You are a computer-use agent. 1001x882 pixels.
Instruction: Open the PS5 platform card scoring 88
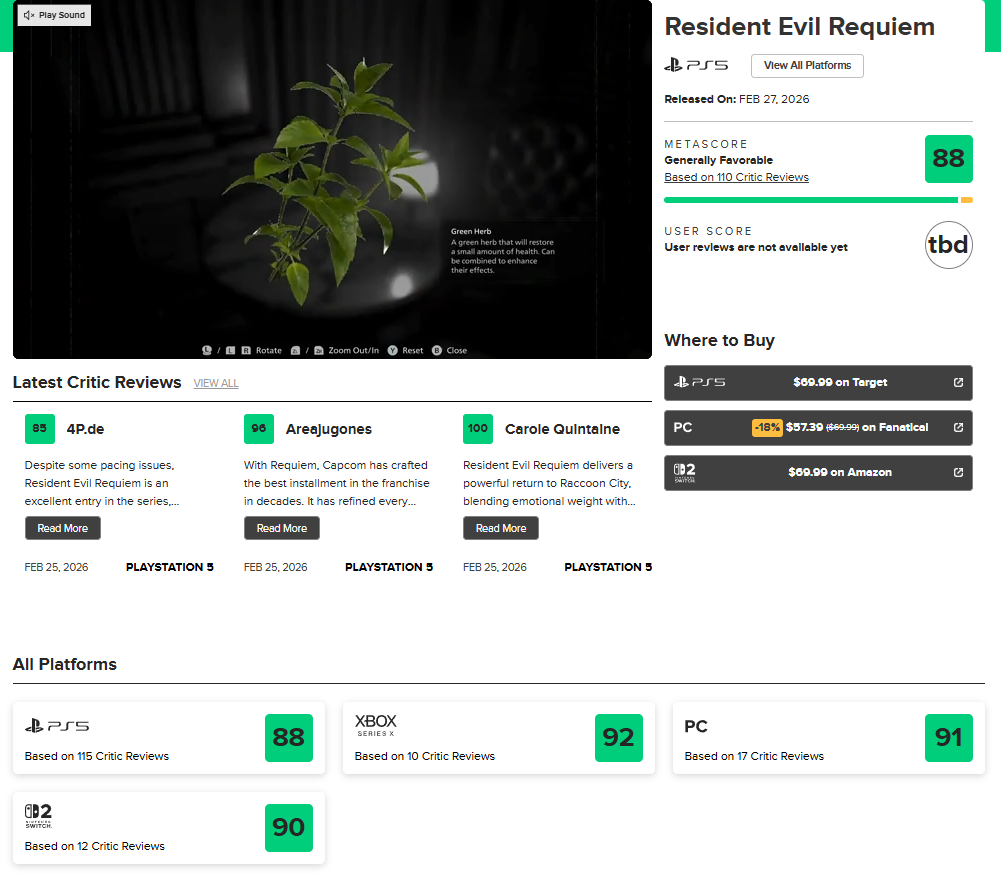[168, 738]
